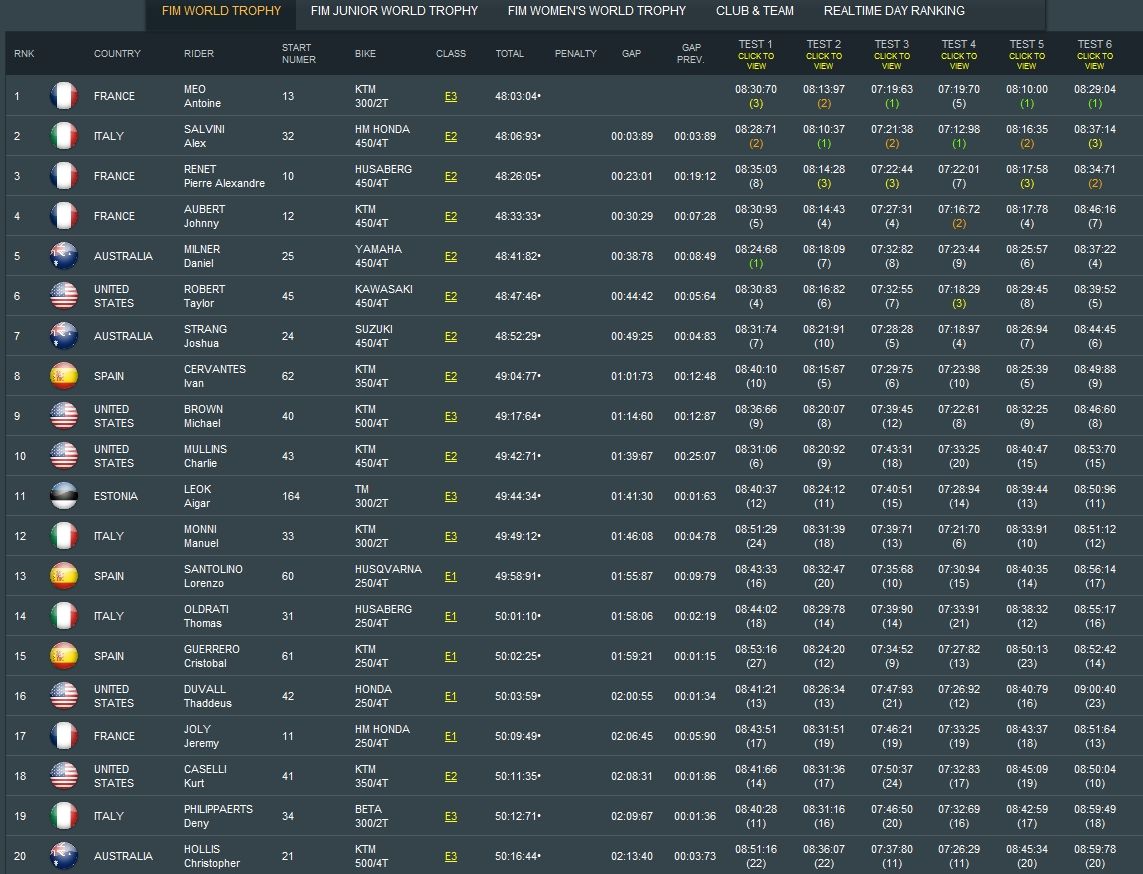Click the Spain flag beside Ivan Cervantes
Image resolution: width=1143 pixels, height=874 pixels.
tap(64, 376)
